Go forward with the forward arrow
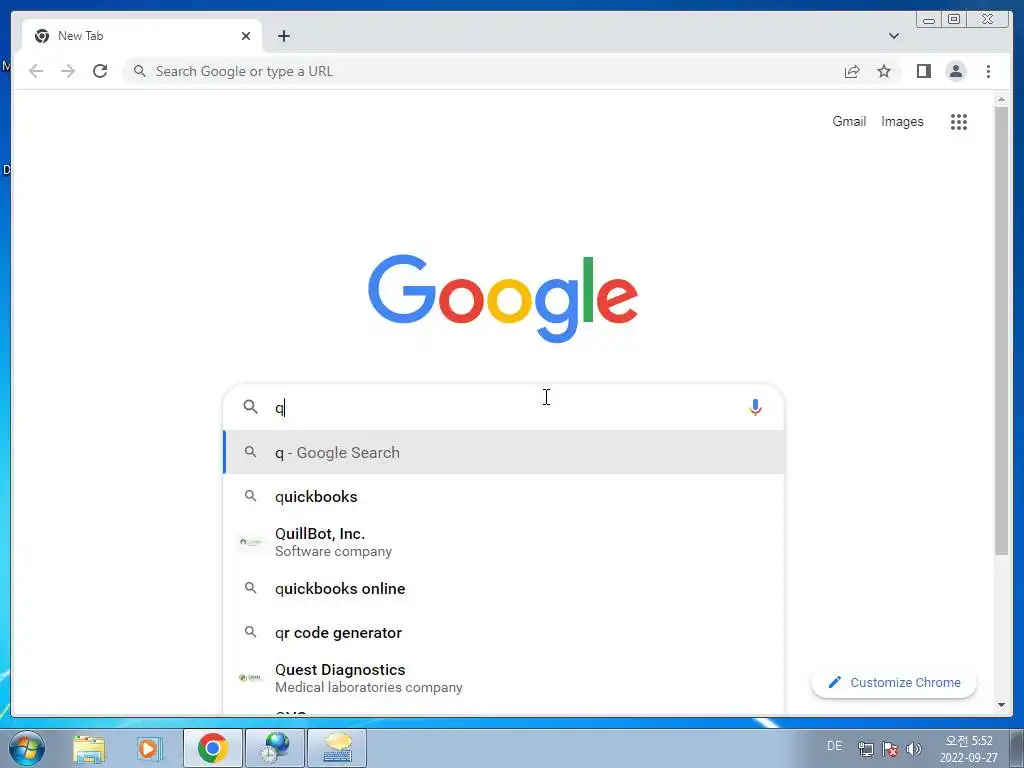 [68, 71]
